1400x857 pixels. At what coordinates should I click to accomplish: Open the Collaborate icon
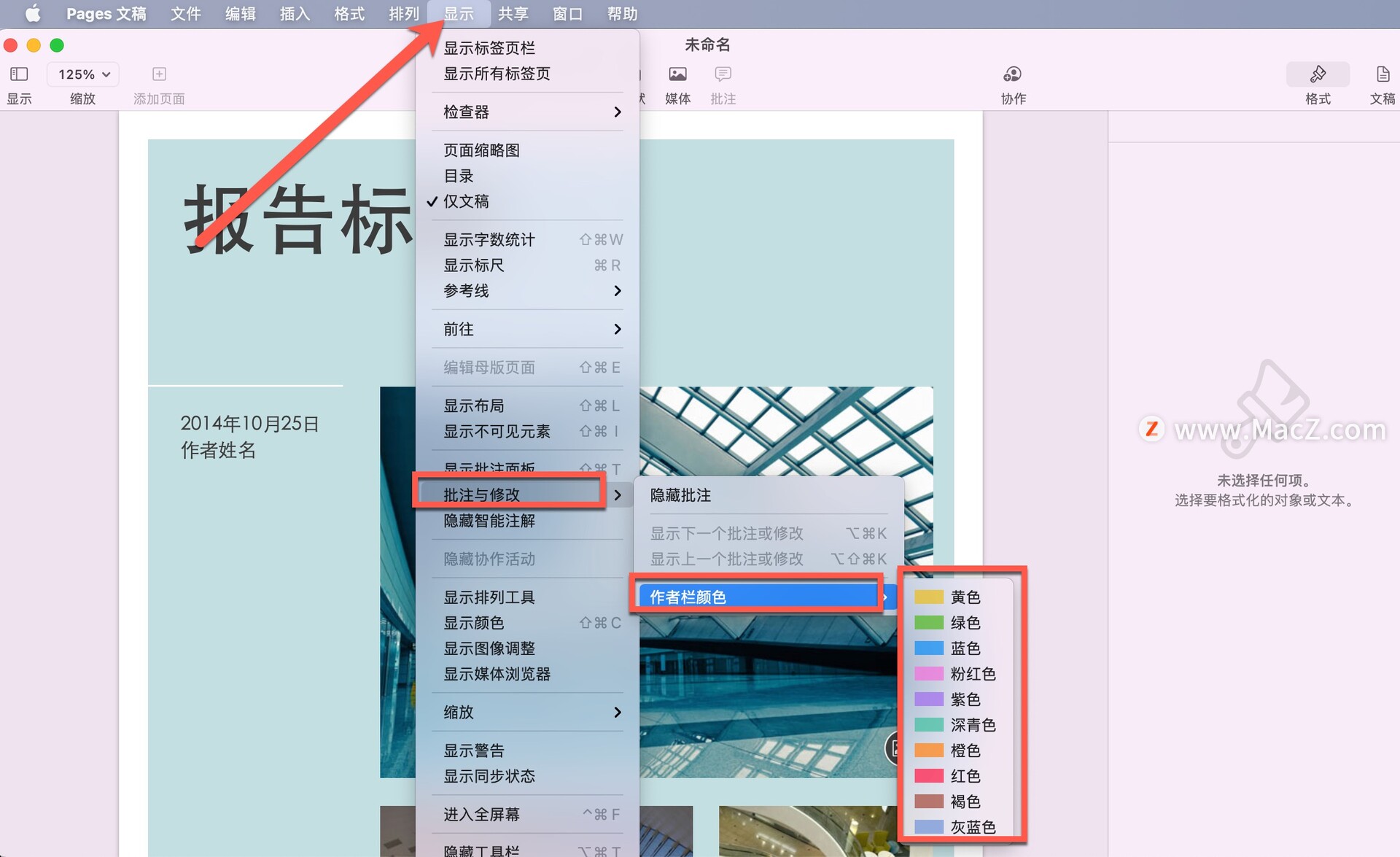pyautogui.click(x=1012, y=74)
